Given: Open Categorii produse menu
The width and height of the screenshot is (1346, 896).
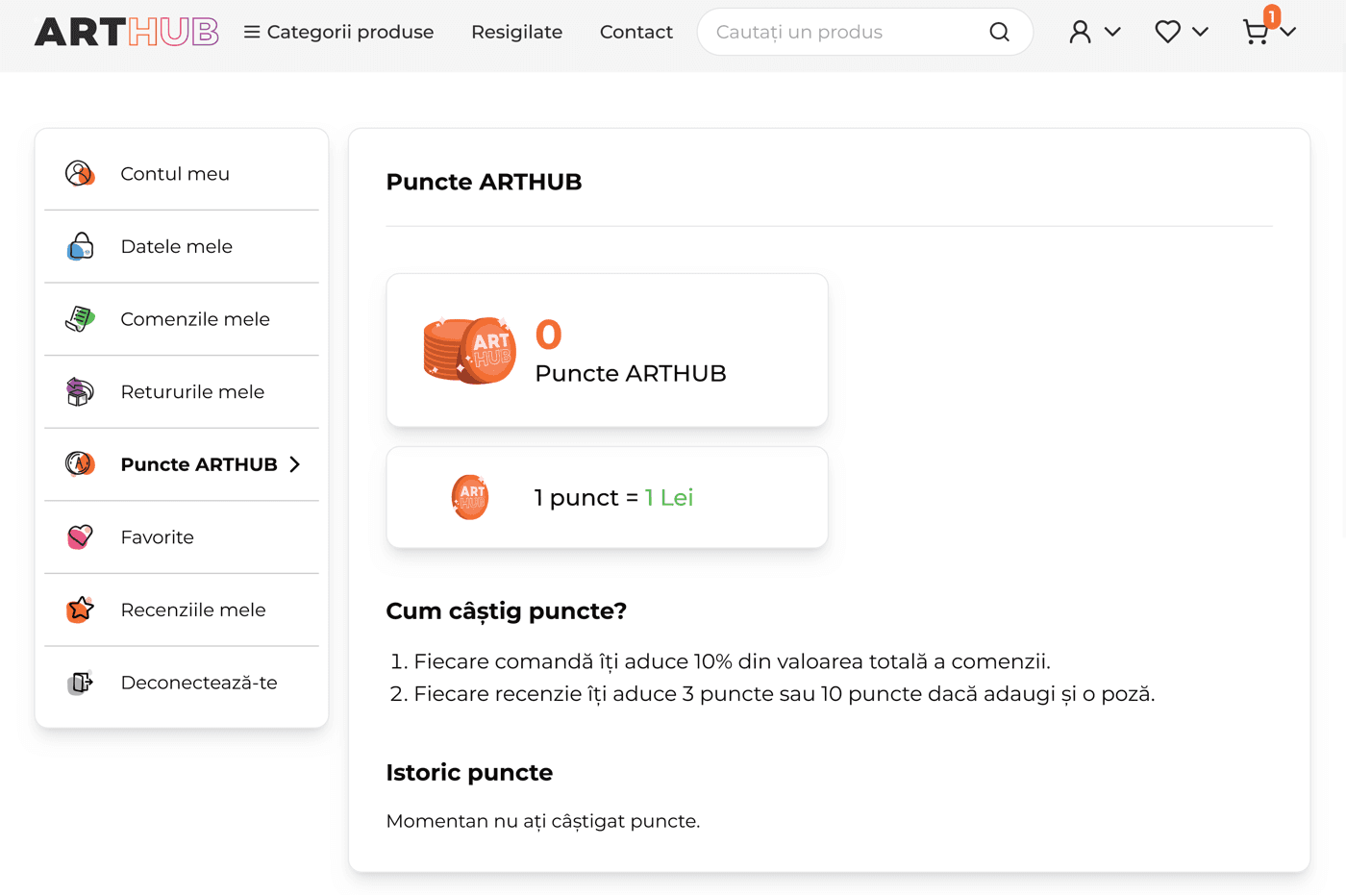Looking at the screenshot, I should pyautogui.click(x=338, y=32).
